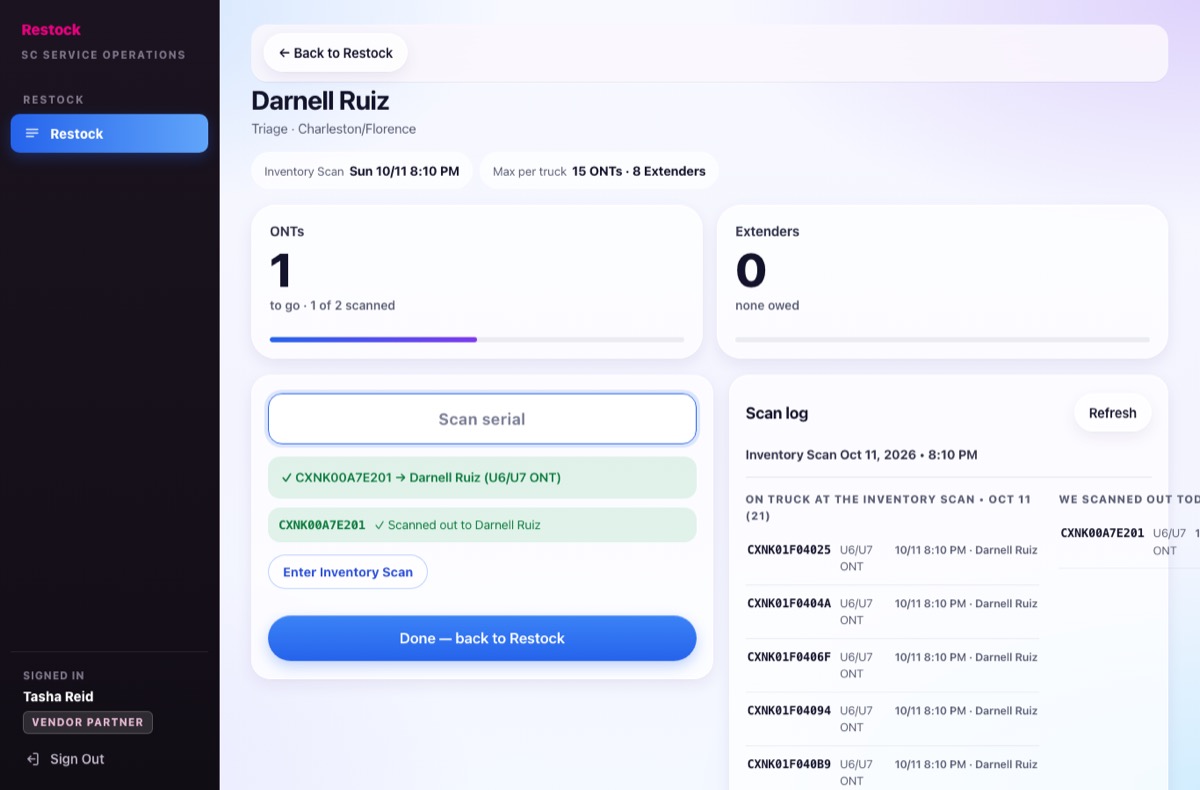Select serial CXNK01F04094 in scan log
Viewport: 1200px width, 790px height.
[789, 711]
